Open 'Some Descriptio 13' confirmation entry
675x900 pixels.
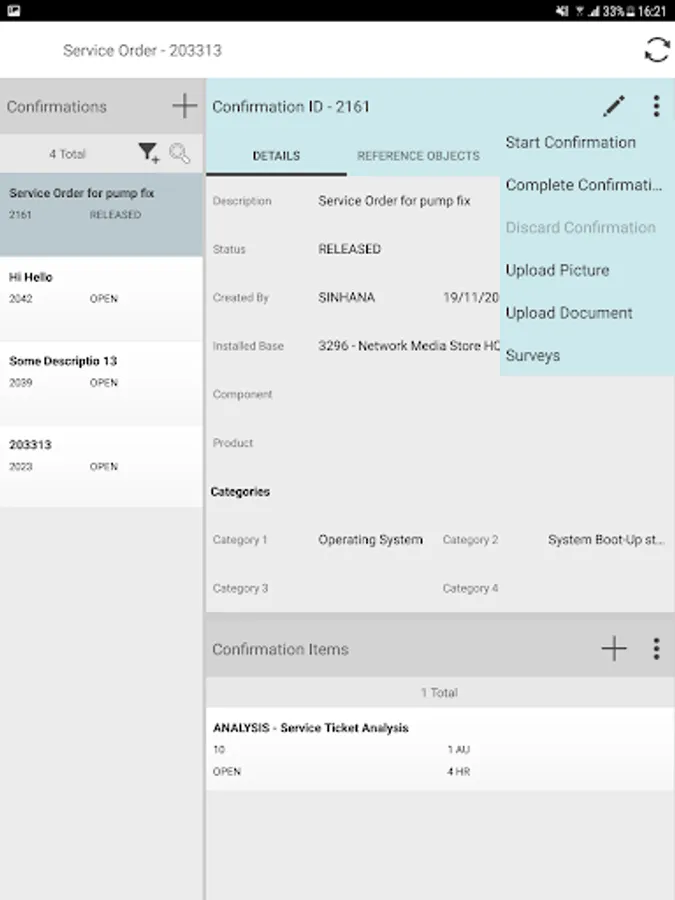pos(101,370)
